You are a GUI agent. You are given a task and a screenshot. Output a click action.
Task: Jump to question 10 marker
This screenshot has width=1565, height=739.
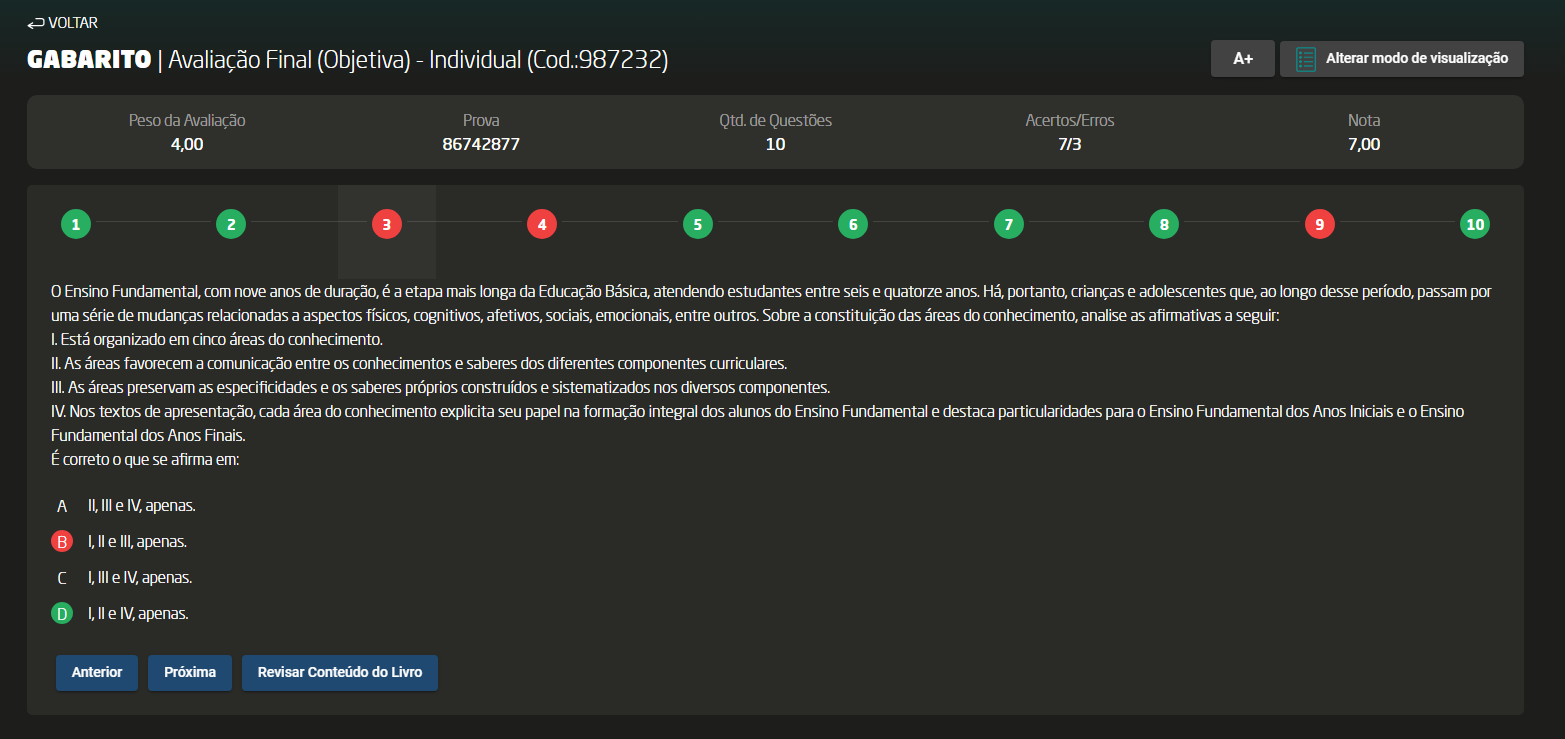(x=1474, y=225)
